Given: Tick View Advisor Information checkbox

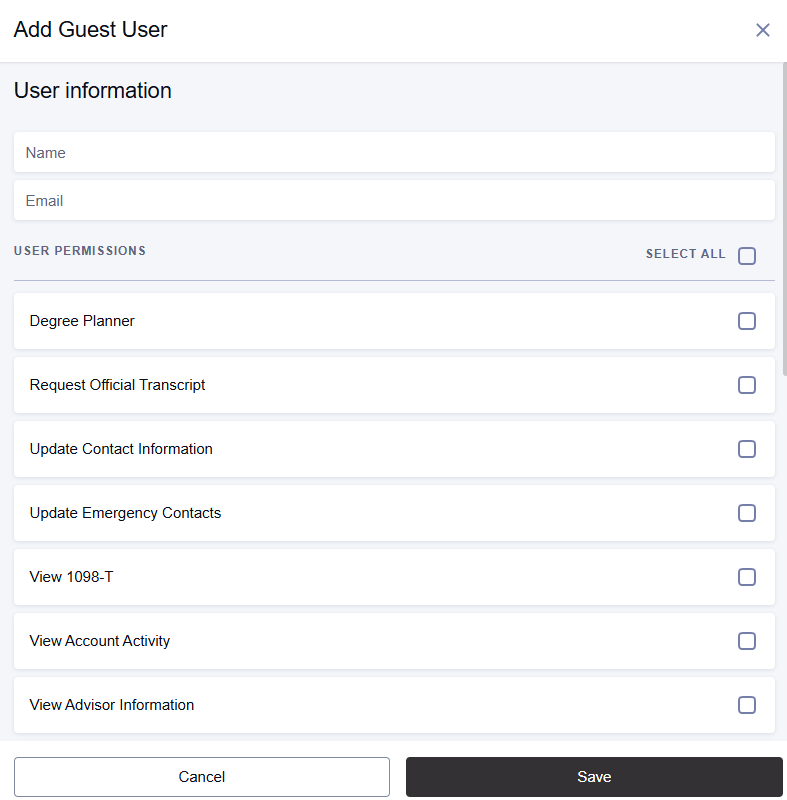Looking at the screenshot, I should 747,705.
